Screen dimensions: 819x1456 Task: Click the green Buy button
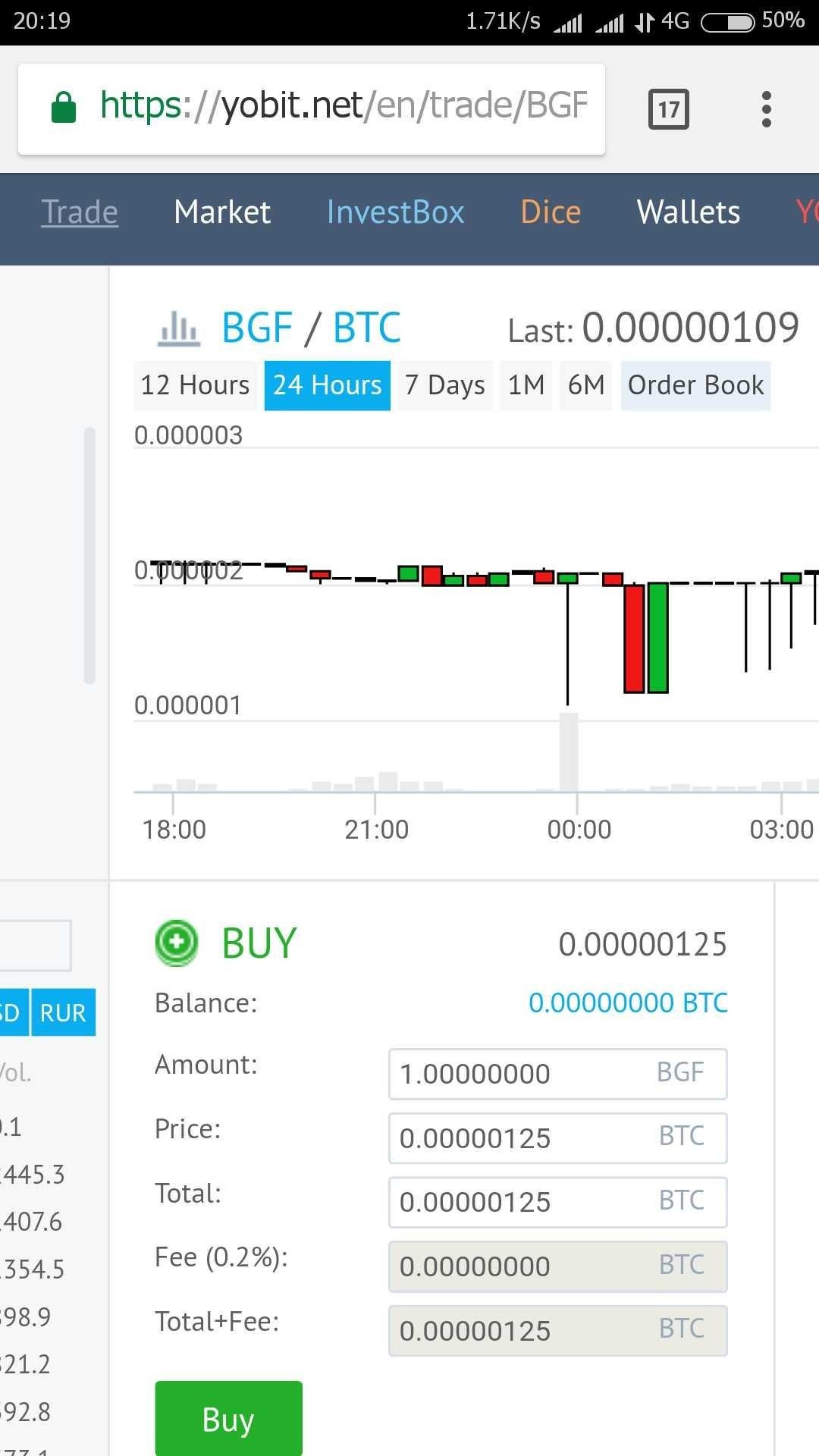coord(228,1418)
